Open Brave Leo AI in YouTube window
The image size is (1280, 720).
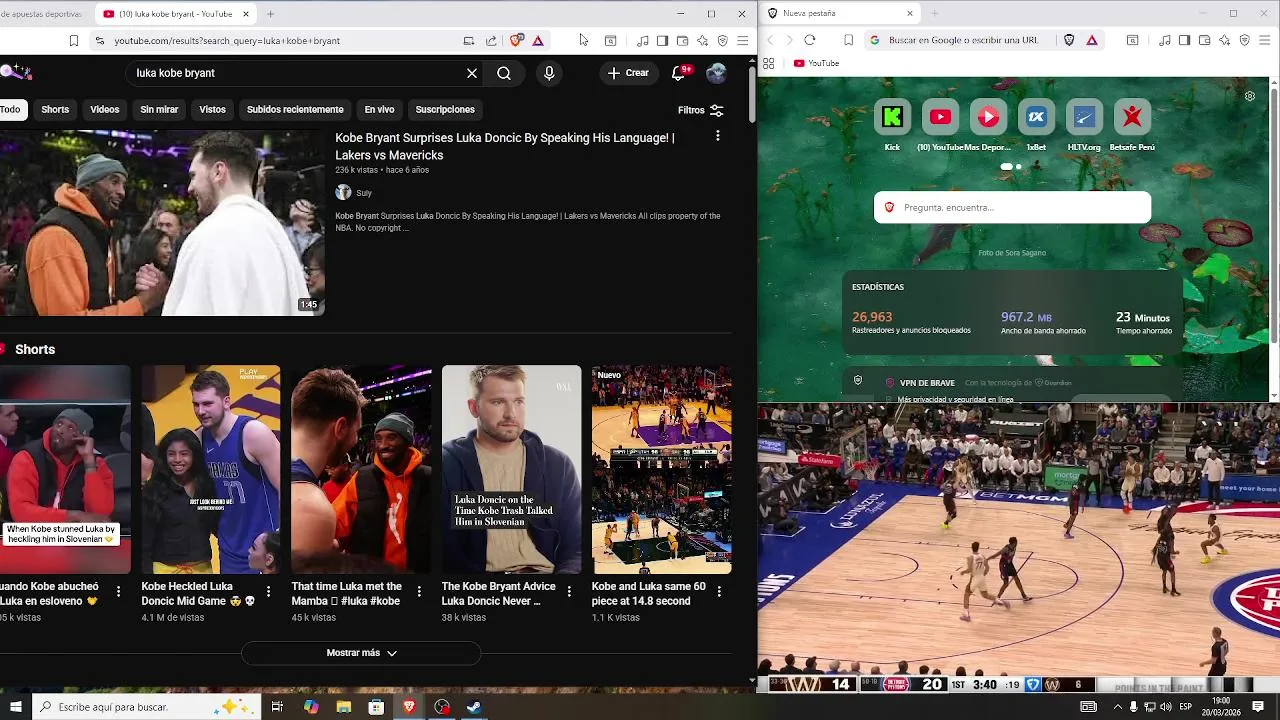(x=702, y=41)
